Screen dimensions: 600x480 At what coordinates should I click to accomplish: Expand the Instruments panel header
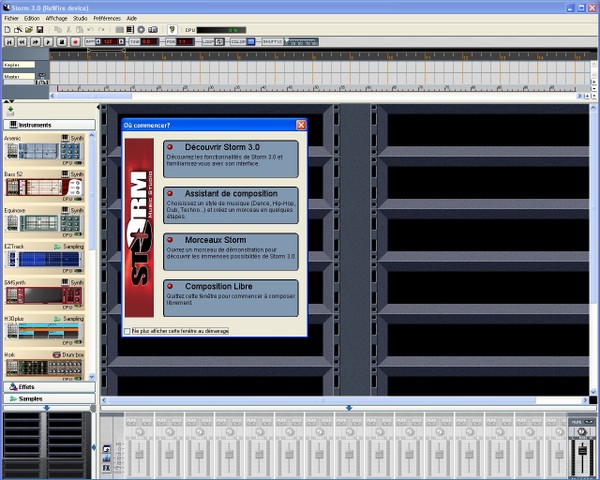(49, 125)
